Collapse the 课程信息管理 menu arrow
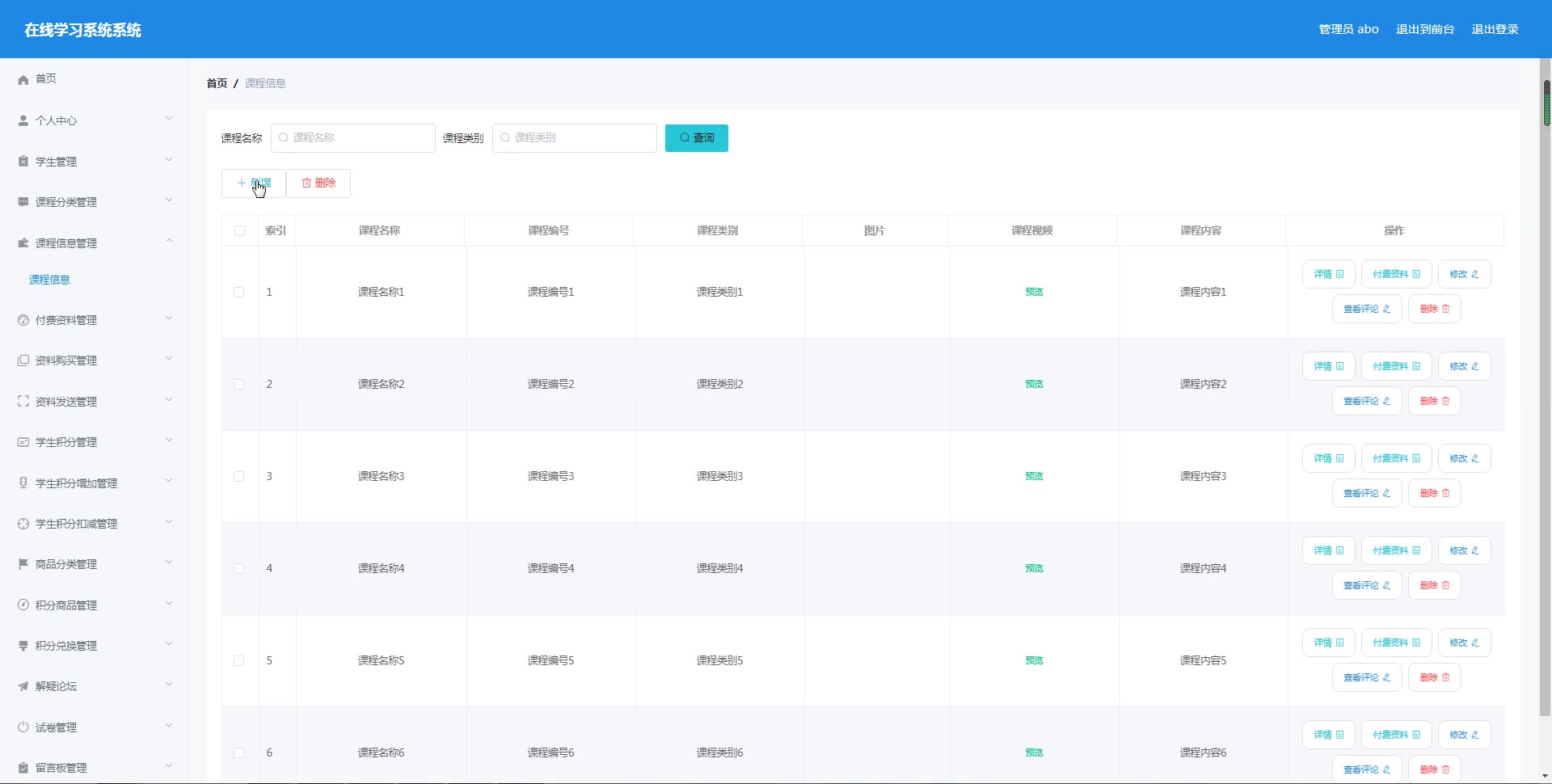The image size is (1552, 784). pos(169,241)
